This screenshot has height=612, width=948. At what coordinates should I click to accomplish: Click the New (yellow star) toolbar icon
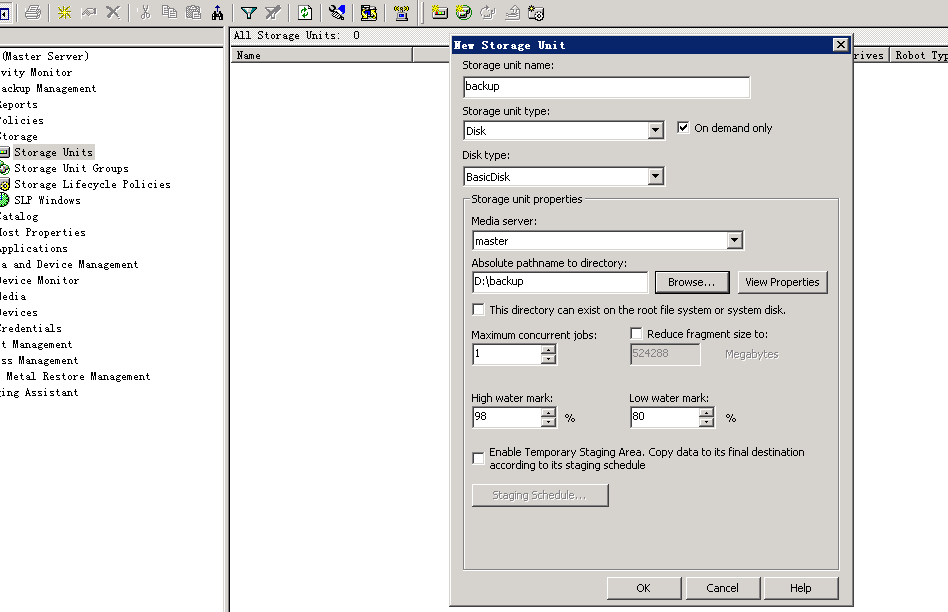[x=64, y=12]
